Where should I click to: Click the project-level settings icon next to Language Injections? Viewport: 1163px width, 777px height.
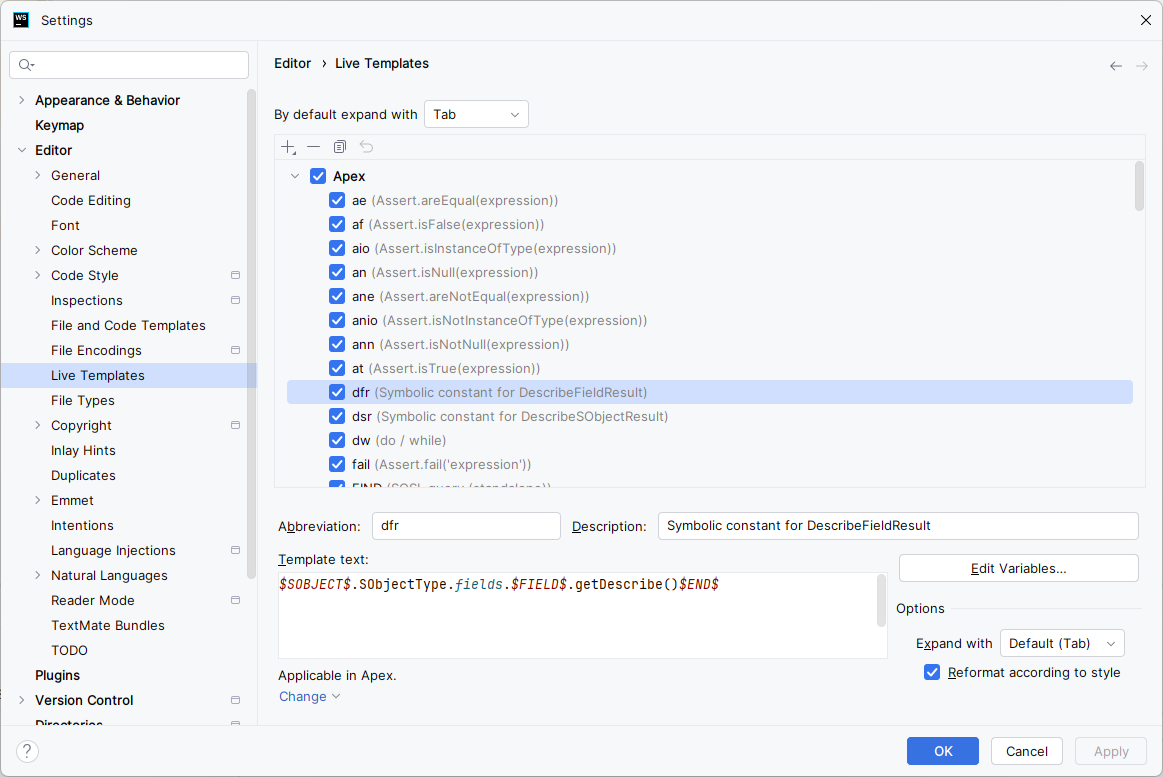coord(235,550)
